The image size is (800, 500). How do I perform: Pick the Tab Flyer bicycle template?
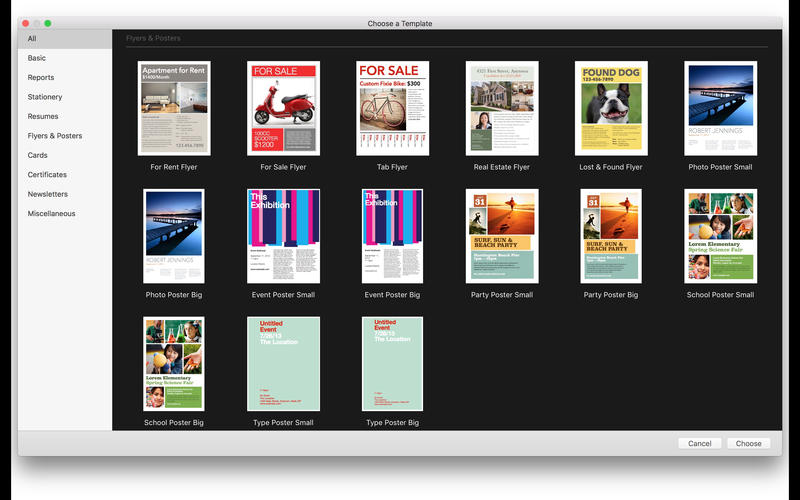(x=392, y=108)
